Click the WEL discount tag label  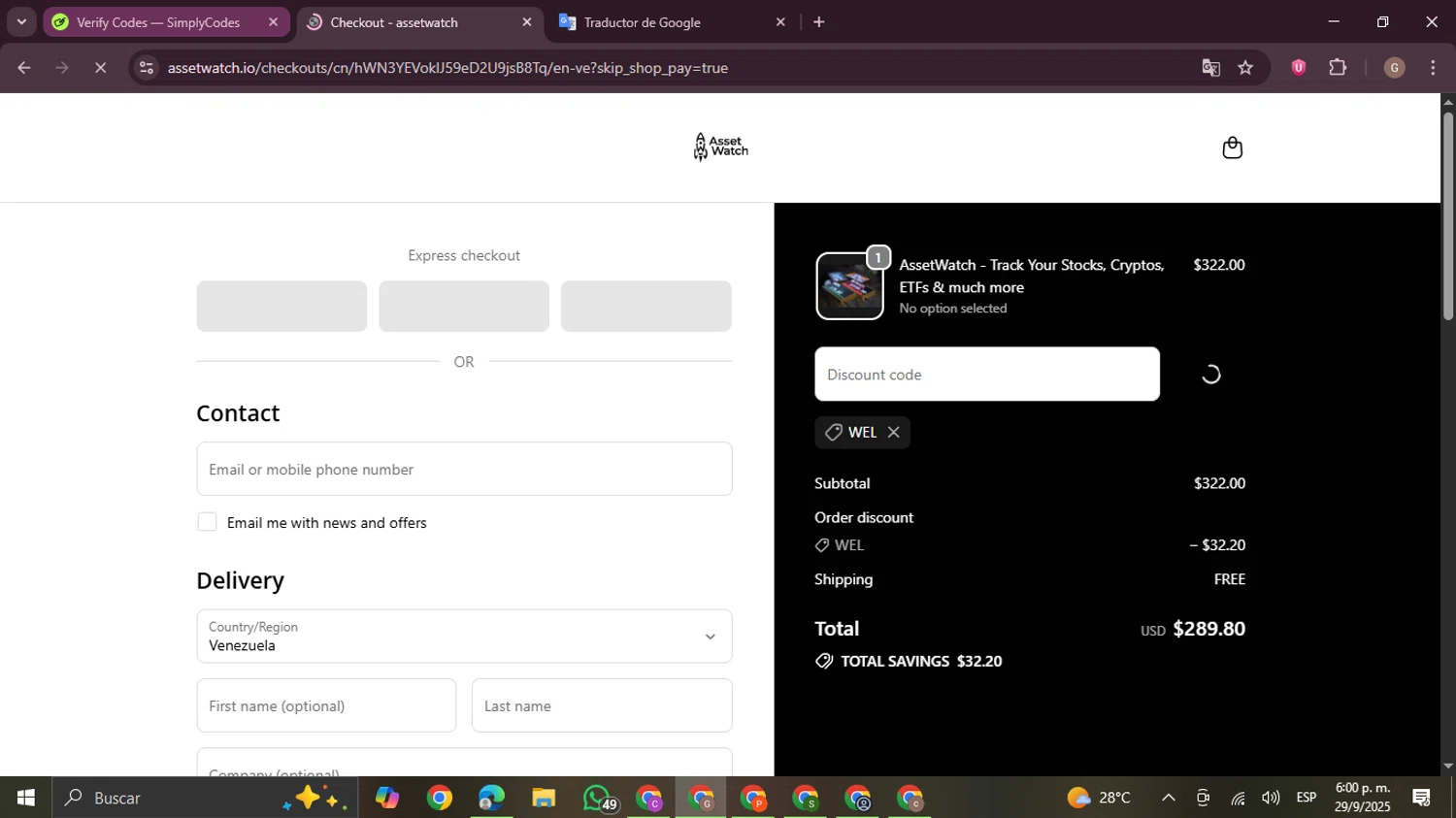click(x=862, y=433)
